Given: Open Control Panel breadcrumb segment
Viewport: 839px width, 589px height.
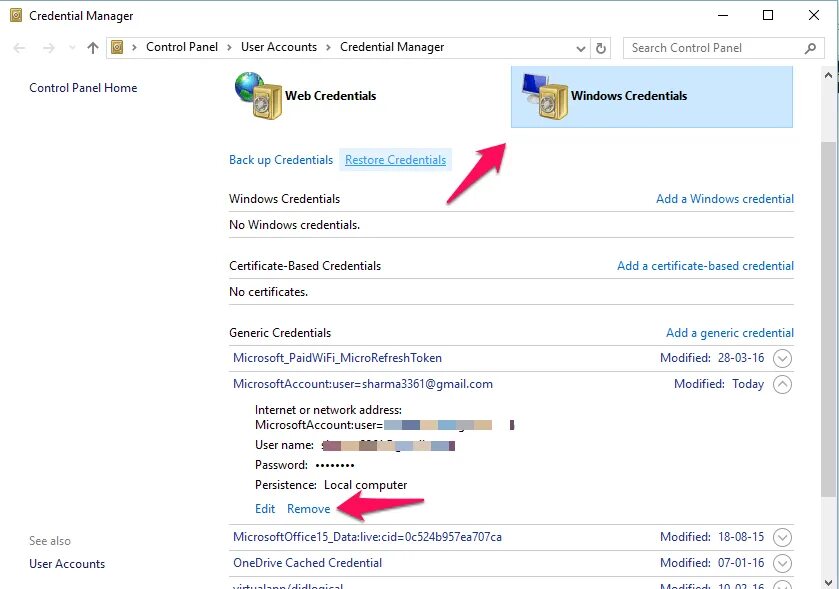Looking at the screenshot, I should pos(182,47).
